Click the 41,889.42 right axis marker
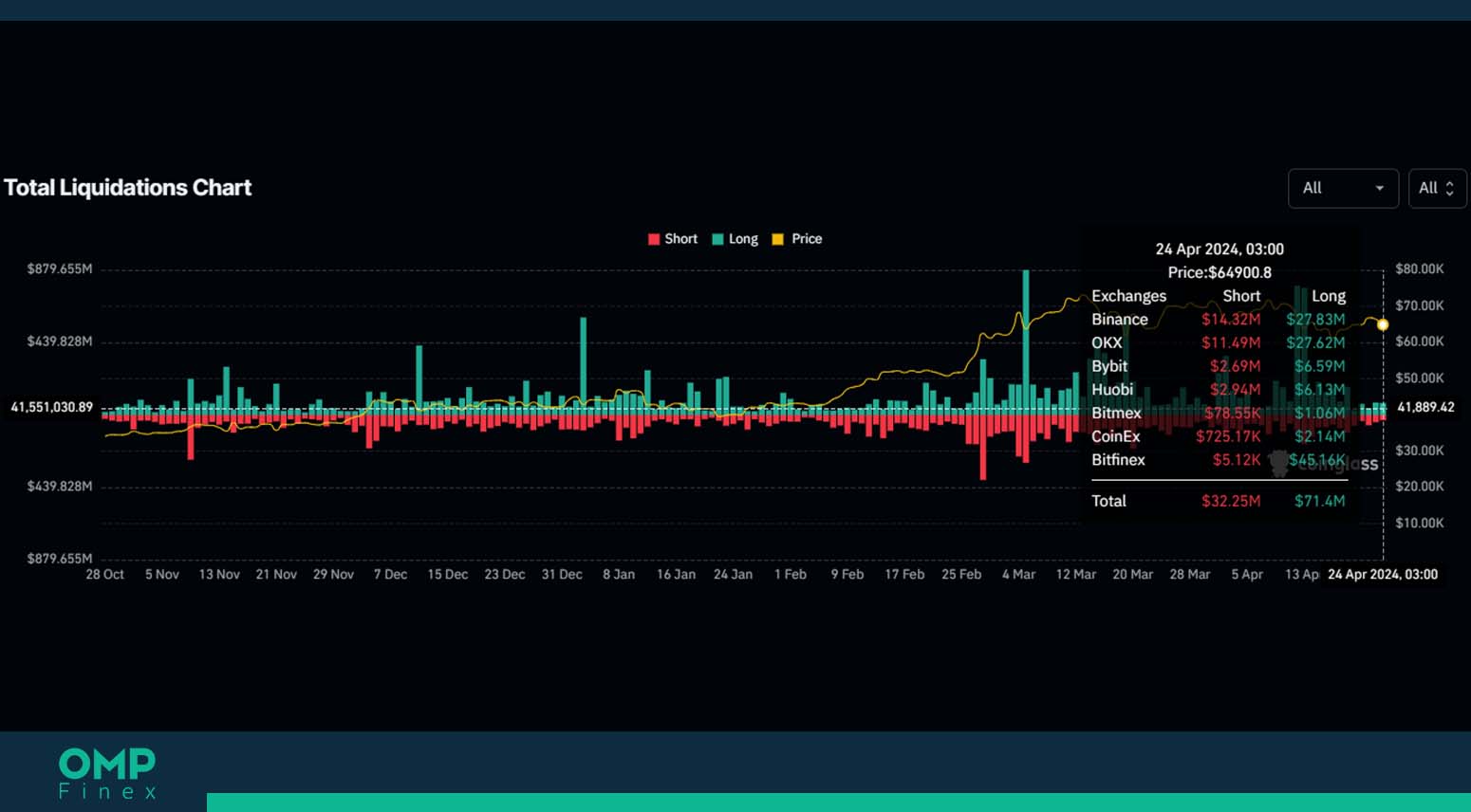The image size is (1471, 812). [1425, 407]
